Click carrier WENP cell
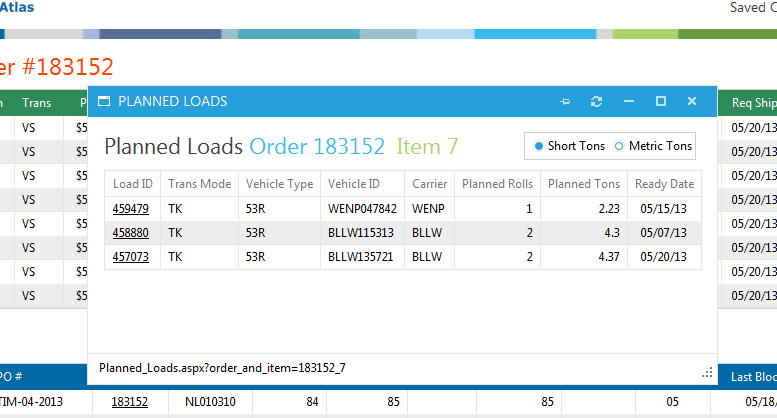The height and width of the screenshot is (418, 777). (429, 209)
